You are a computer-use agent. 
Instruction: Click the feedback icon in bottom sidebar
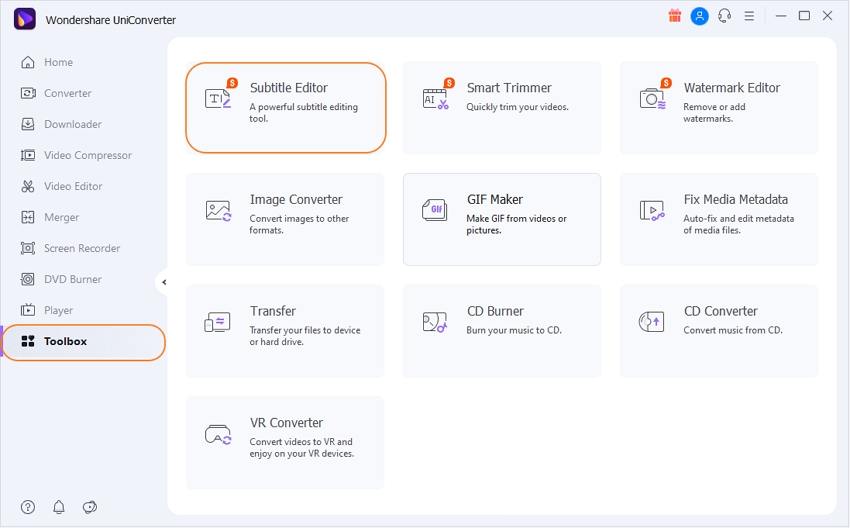coord(90,507)
